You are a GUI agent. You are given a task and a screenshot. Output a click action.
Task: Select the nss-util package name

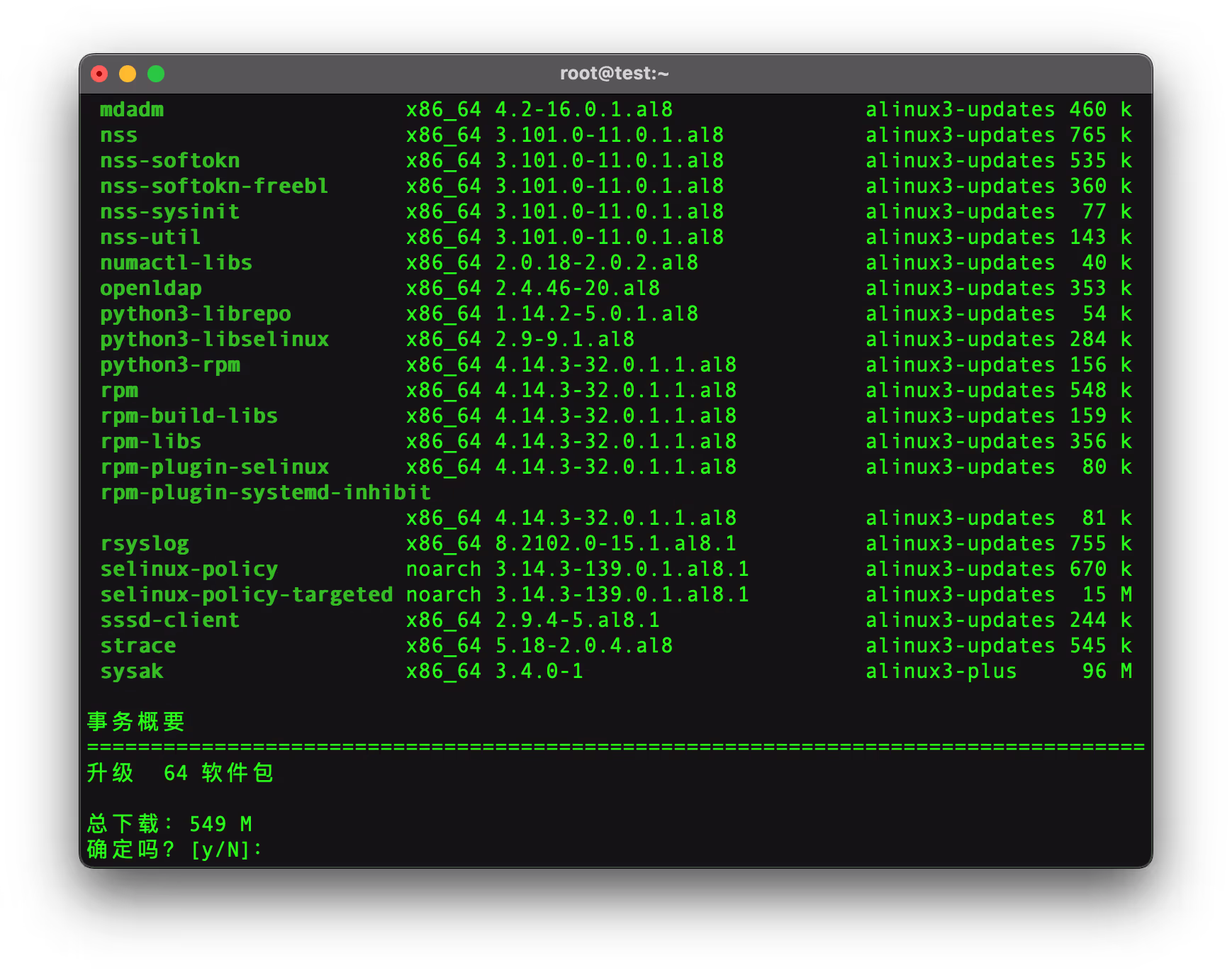150,238
